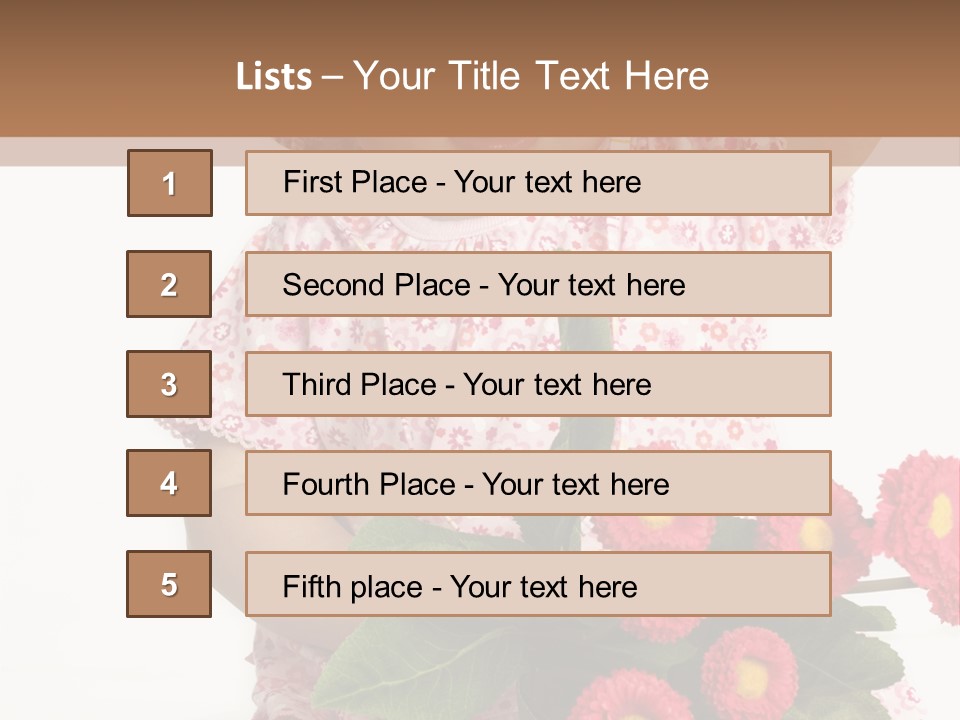This screenshot has height=720, width=960.
Task: Click the Your Title Text Here heading
Action: (531, 77)
